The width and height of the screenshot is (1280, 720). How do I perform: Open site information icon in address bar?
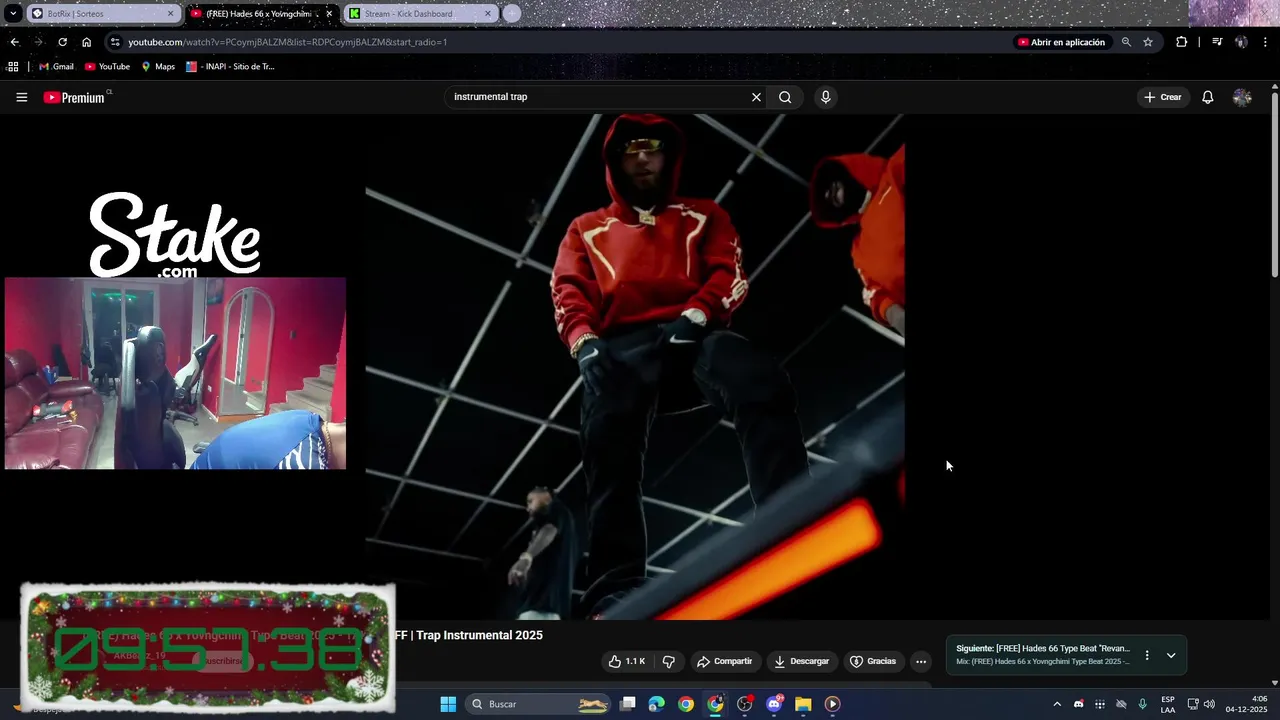[x=115, y=42]
